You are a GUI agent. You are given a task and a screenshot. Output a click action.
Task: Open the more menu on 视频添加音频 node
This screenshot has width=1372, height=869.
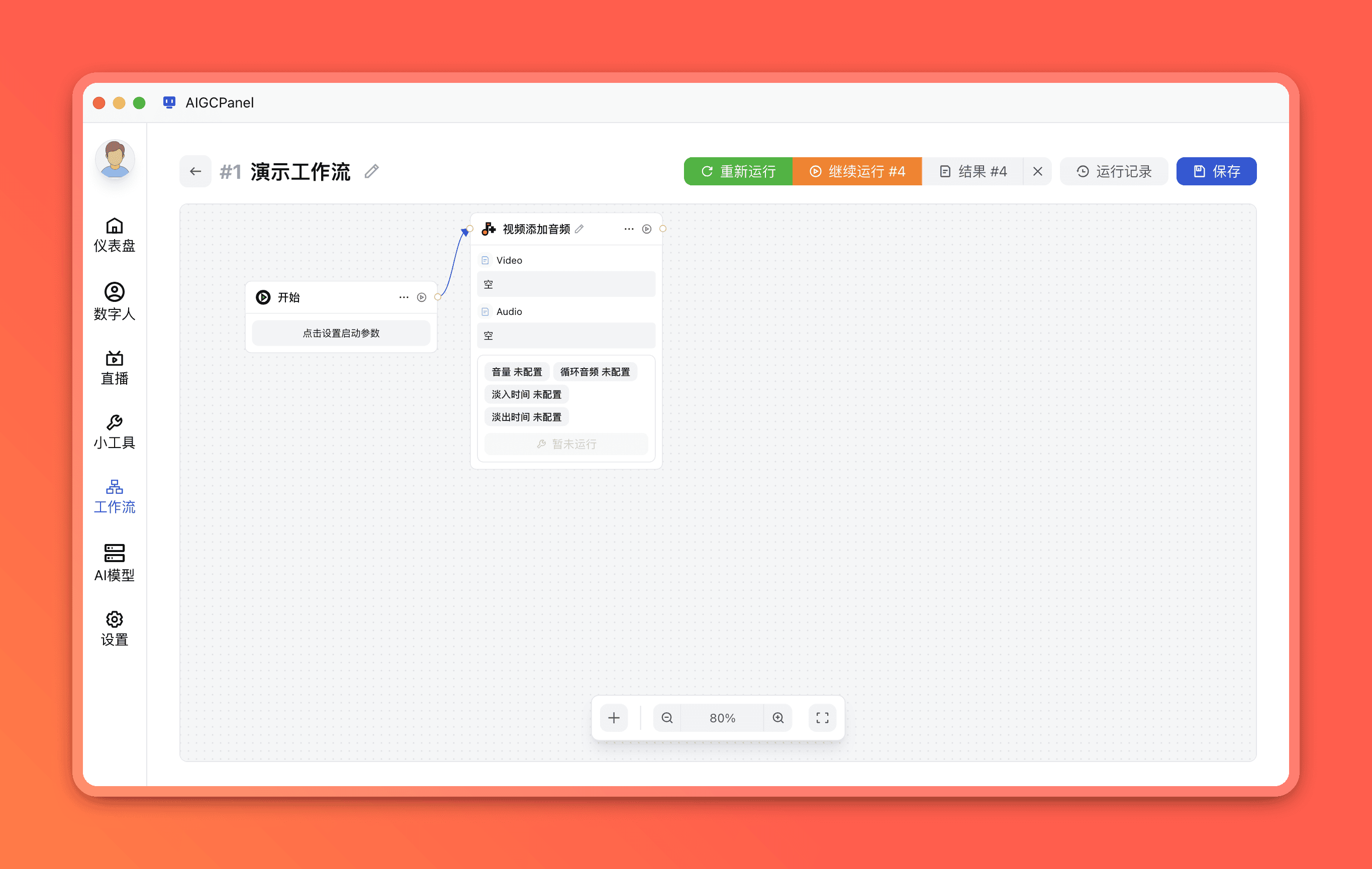(x=629, y=229)
